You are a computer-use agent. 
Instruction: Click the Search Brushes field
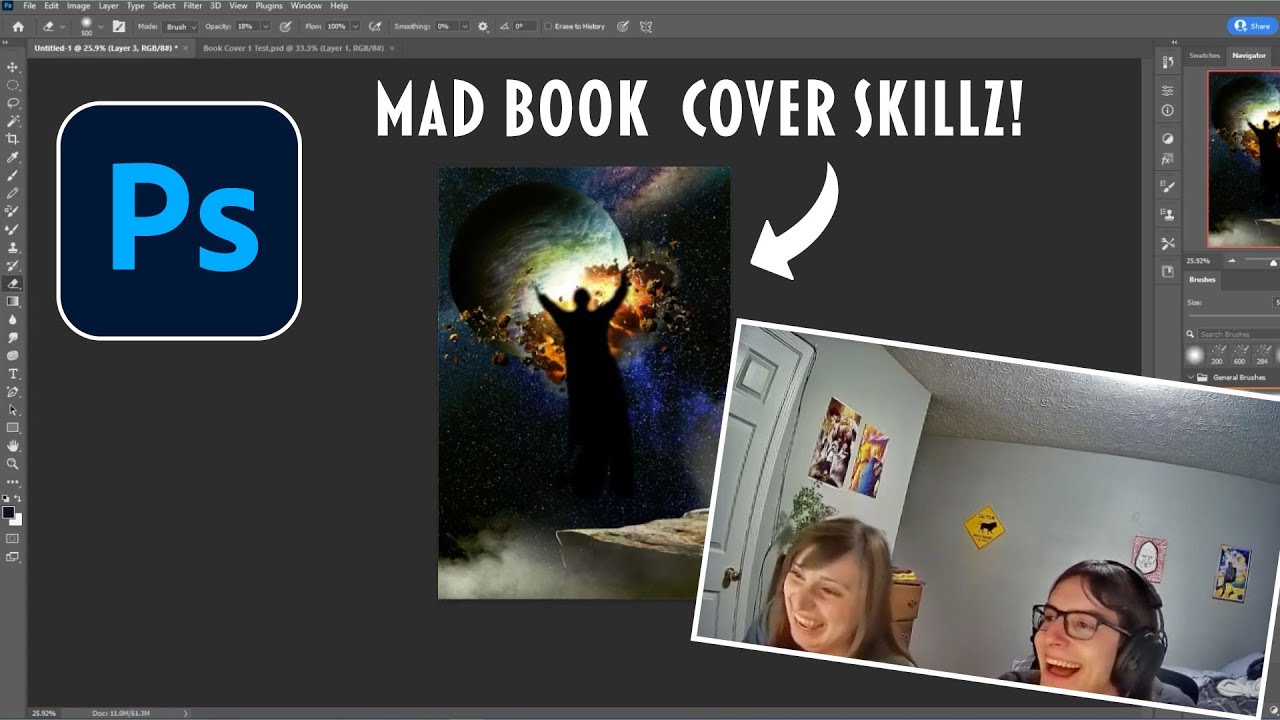[1238, 334]
